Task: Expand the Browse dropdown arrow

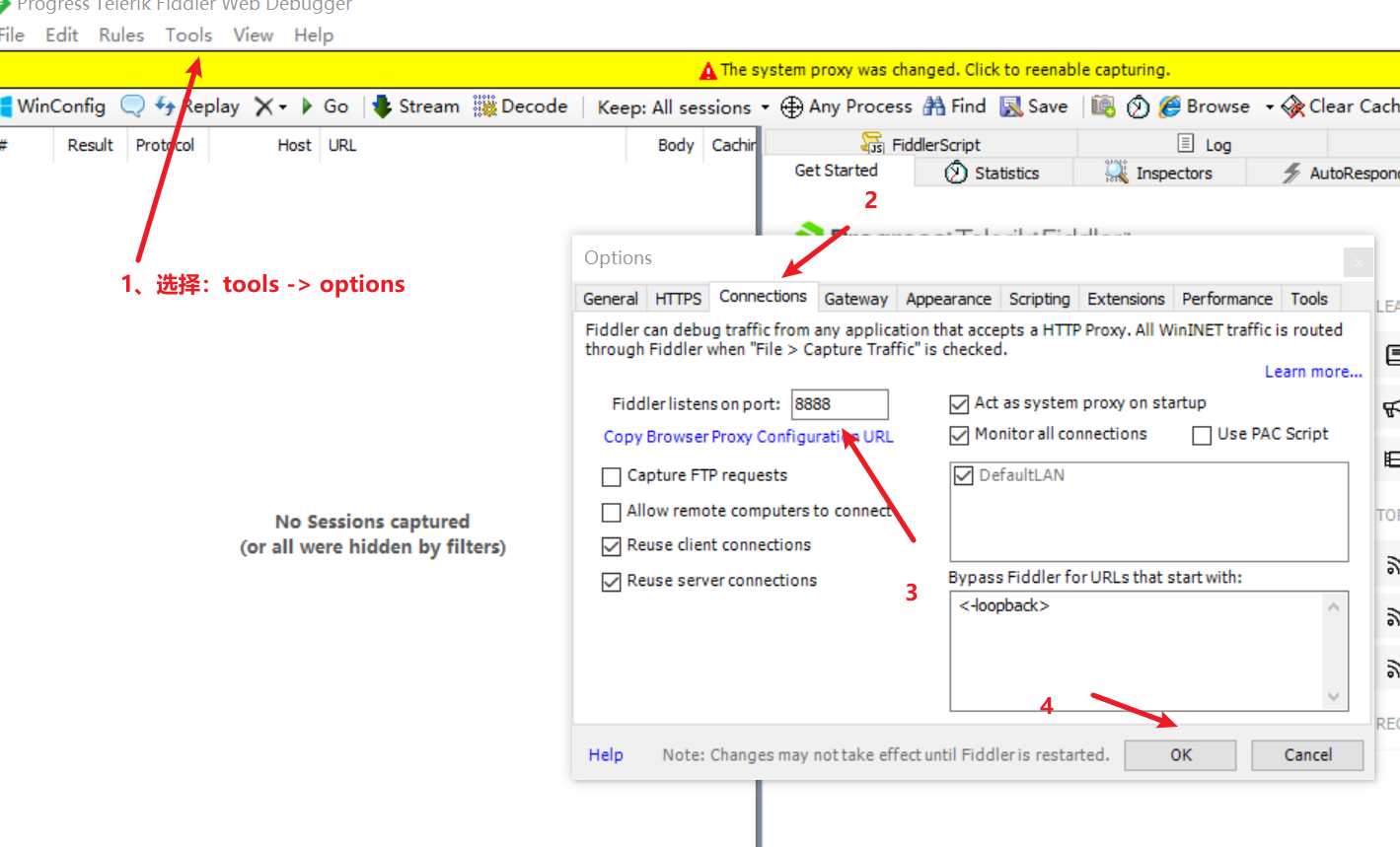Action: point(1269,107)
